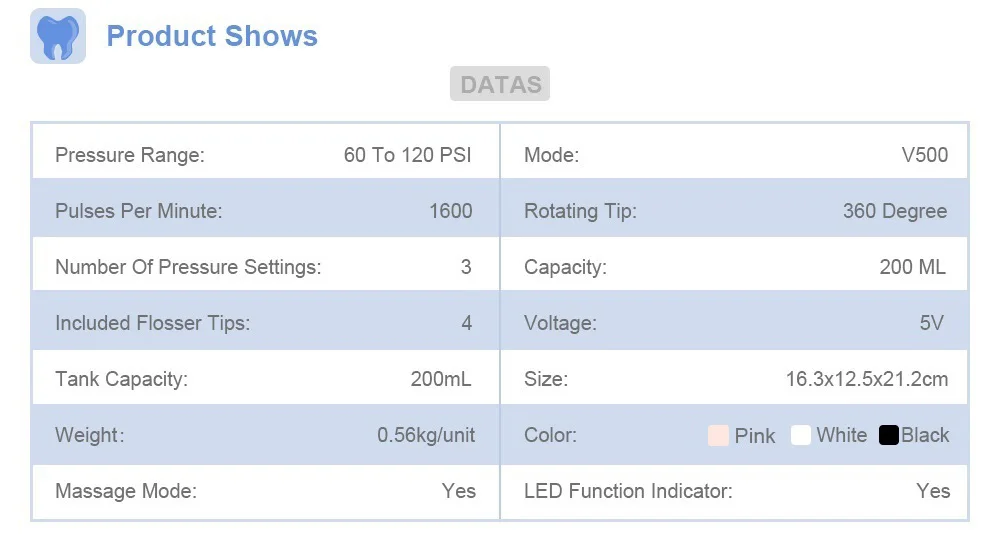1000x540 pixels.
Task: Click the Pulses Per Minute row
Action: coord(265,210)
